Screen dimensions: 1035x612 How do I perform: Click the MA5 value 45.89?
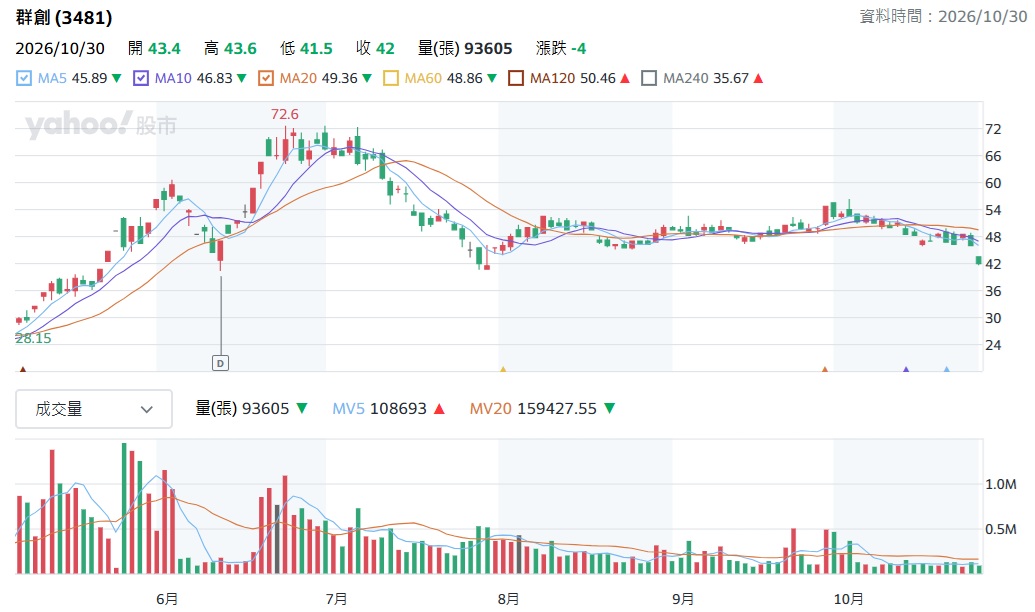point(89,79)
